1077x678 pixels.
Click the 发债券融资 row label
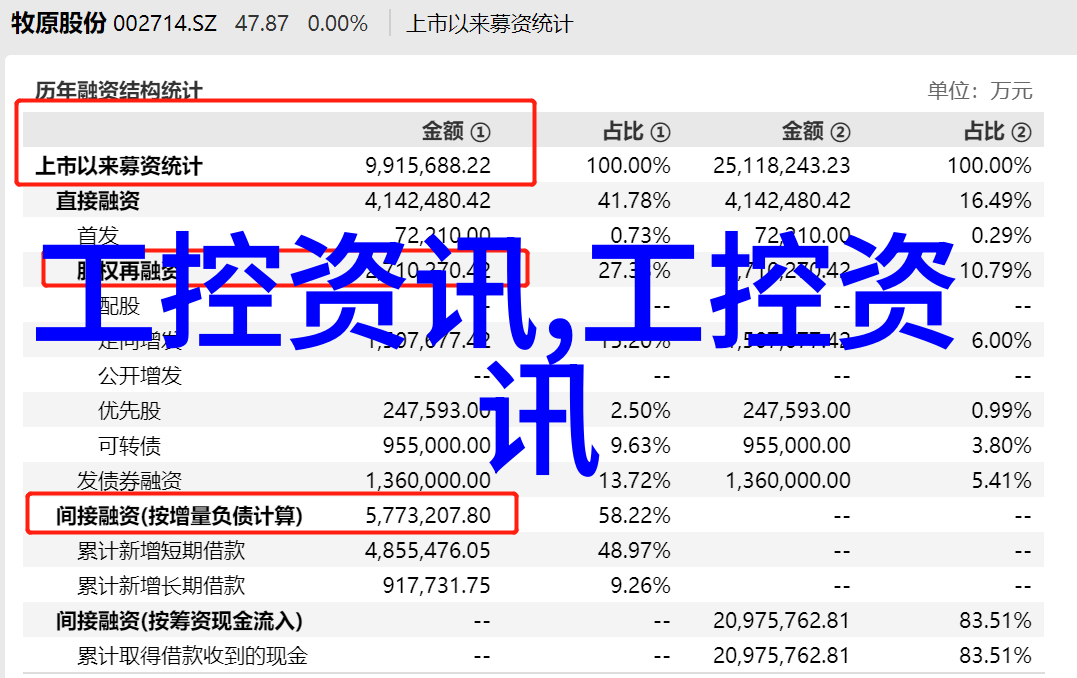pyautogui.click(x=129, y=481)
